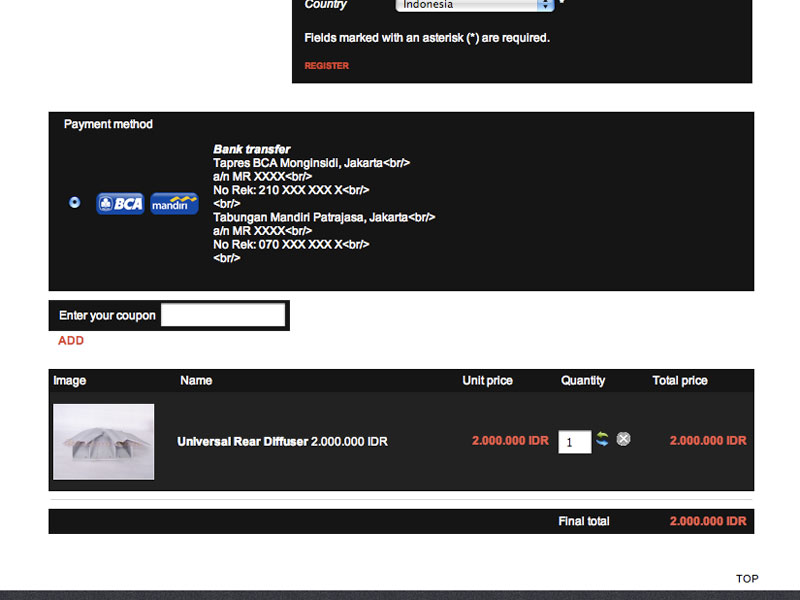Open the Universal Rear Diffuser product thumbnail
This screenshot has height=600, width=800.
pyautogui.click(x=104, y=442)
